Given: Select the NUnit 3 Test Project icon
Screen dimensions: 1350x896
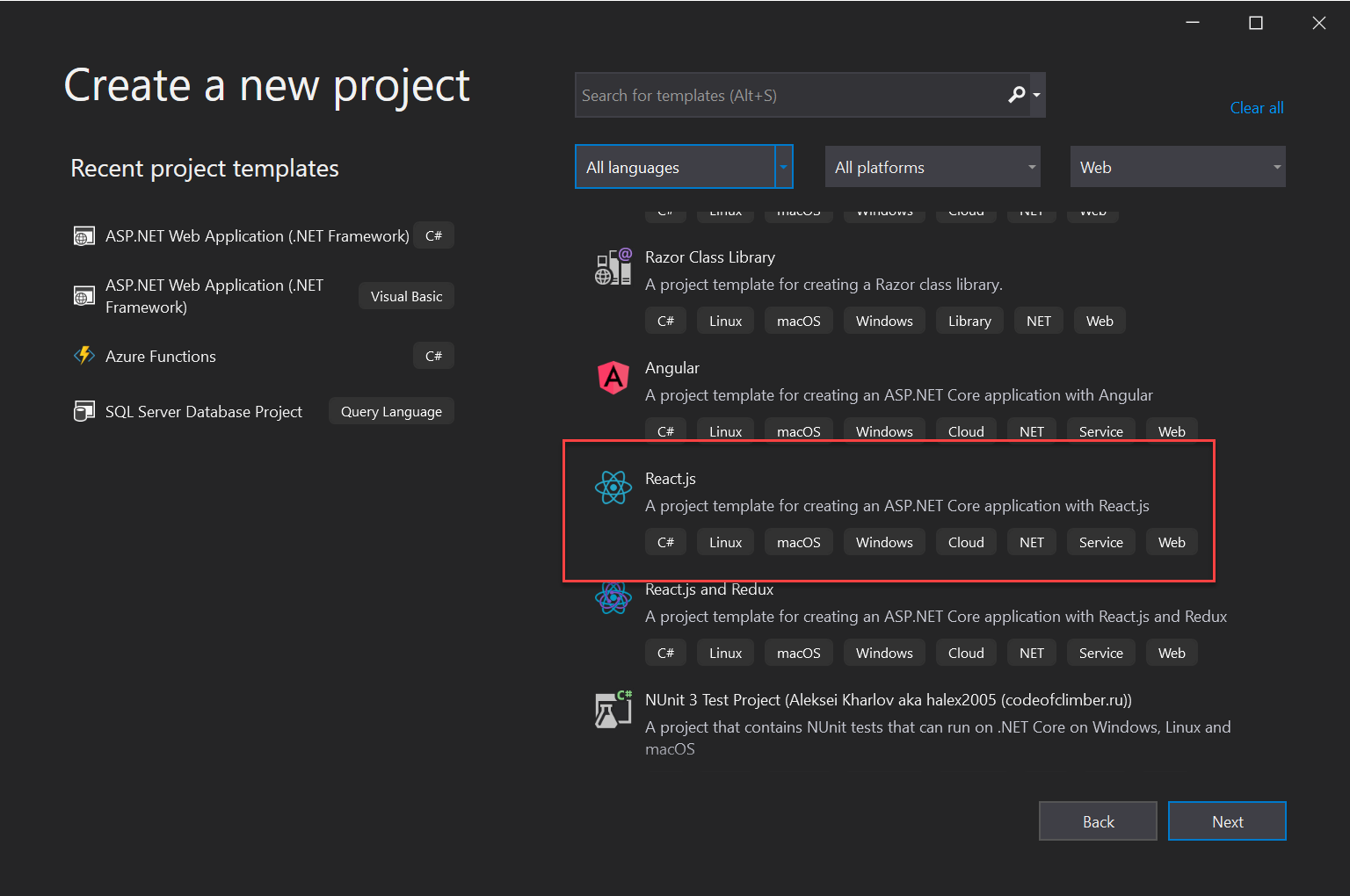Looking at the screenshot, I should pos(613,709).
